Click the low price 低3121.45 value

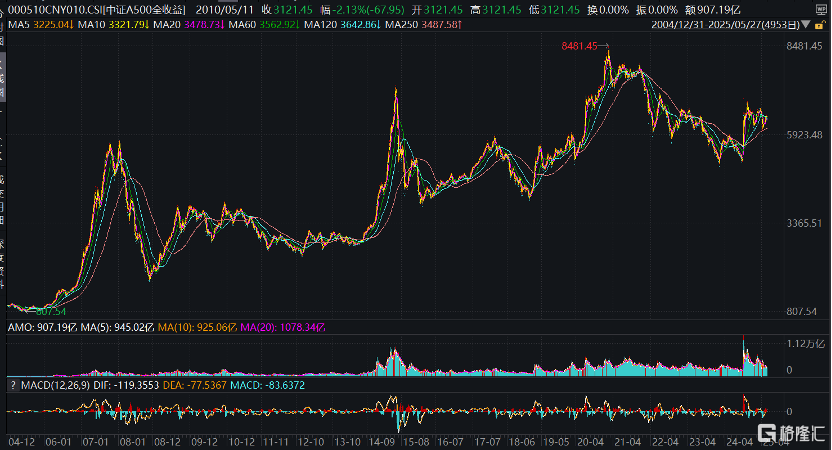[554, 10]
